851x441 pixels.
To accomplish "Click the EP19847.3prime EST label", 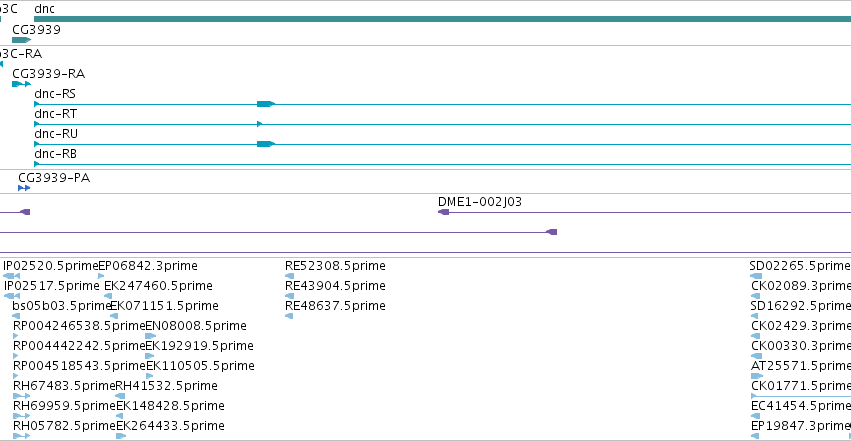I will pos(801,426).
